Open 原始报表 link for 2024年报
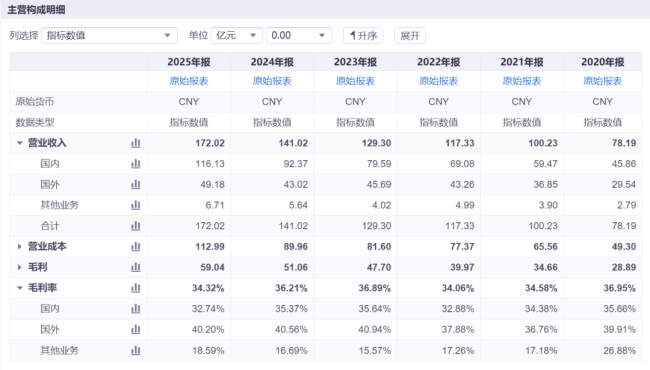Image resolution: width=650 pixels, height=370 pixels. (x=272, y=81)
